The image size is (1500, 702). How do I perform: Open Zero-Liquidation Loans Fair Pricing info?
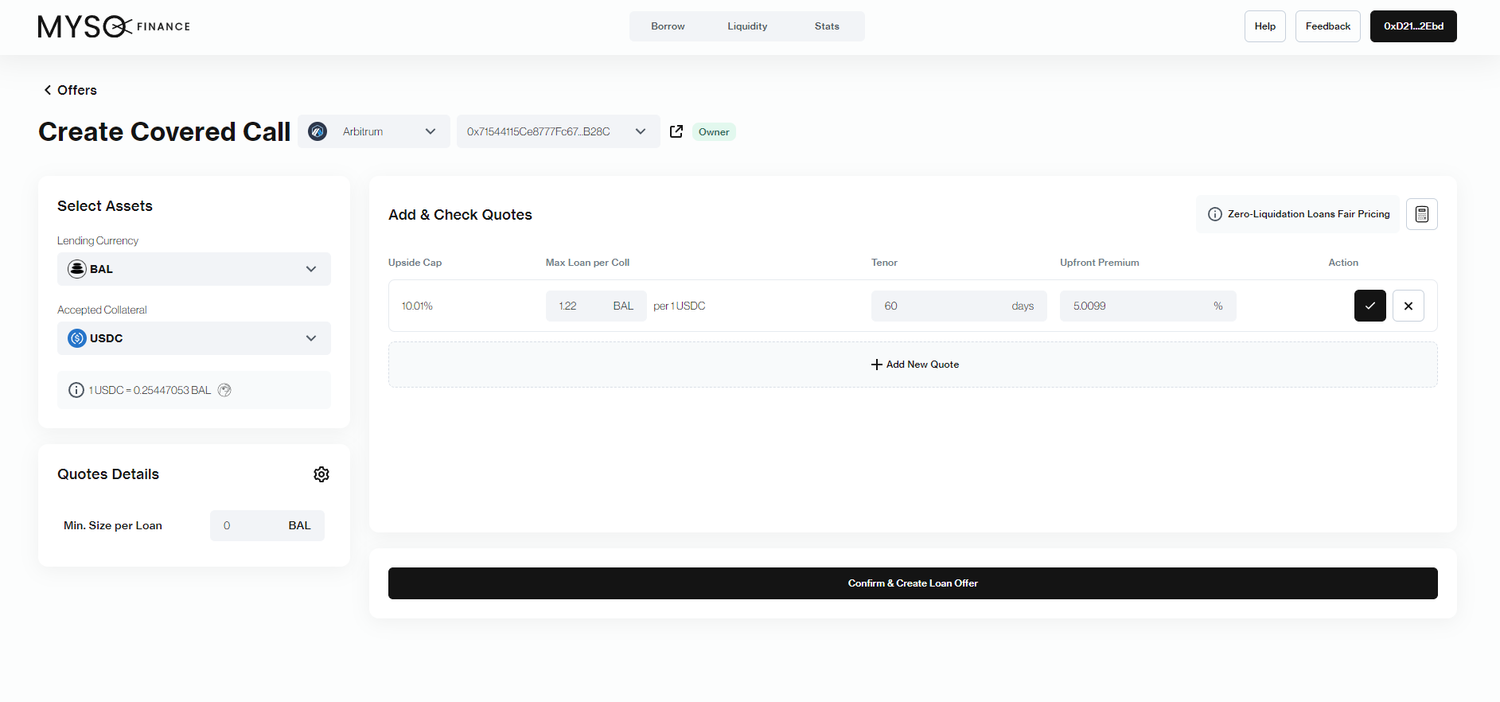click(1298, 214)
